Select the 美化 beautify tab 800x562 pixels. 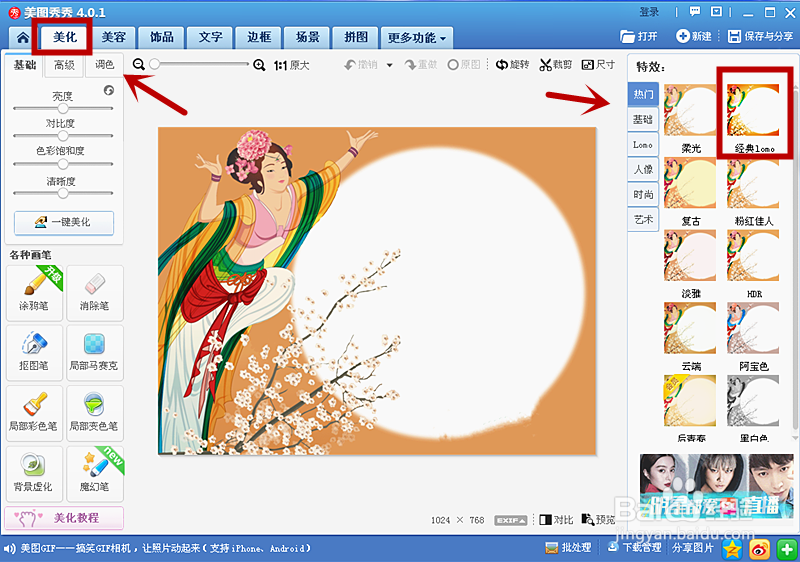65,37
